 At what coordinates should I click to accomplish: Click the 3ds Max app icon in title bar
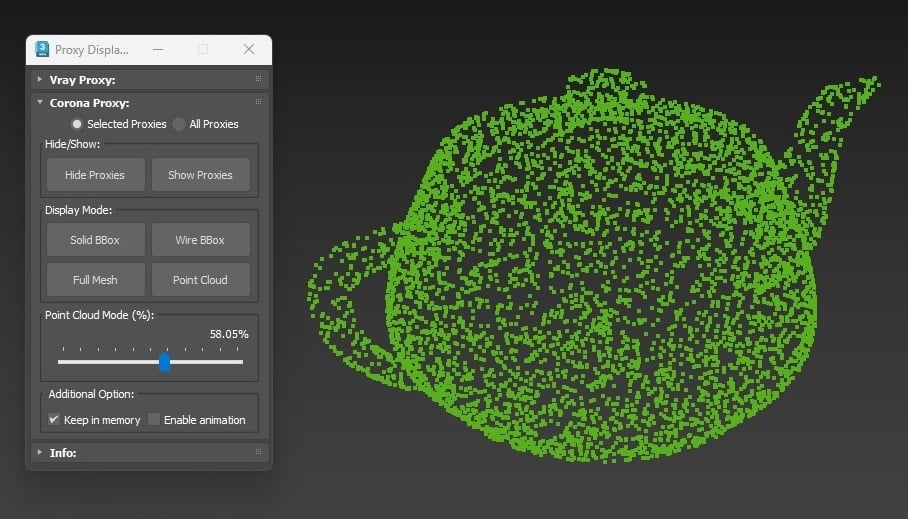click(42, 49)
